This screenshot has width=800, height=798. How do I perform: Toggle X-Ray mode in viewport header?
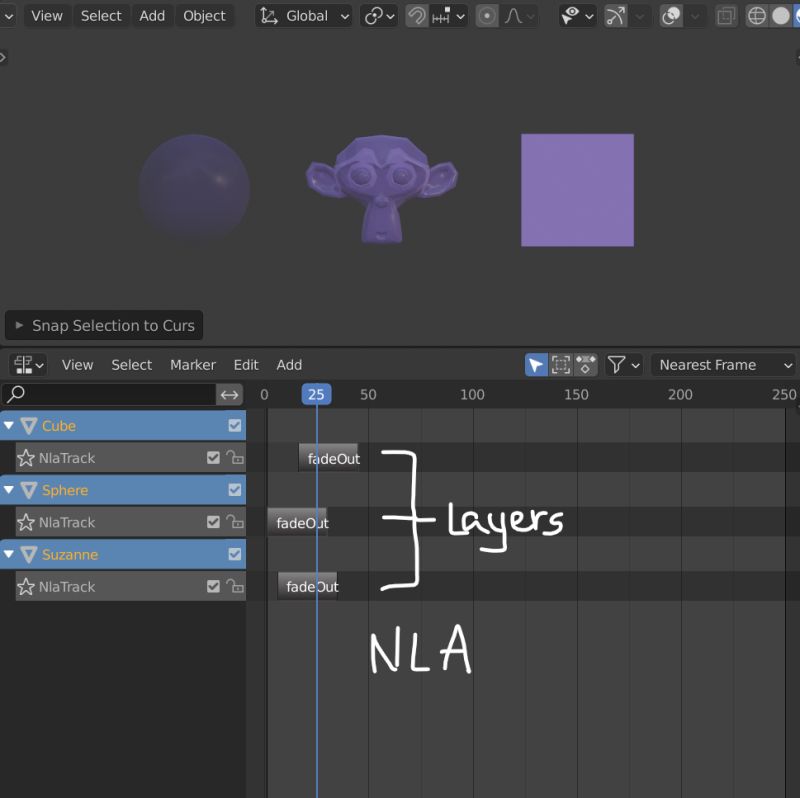(726, 15)
